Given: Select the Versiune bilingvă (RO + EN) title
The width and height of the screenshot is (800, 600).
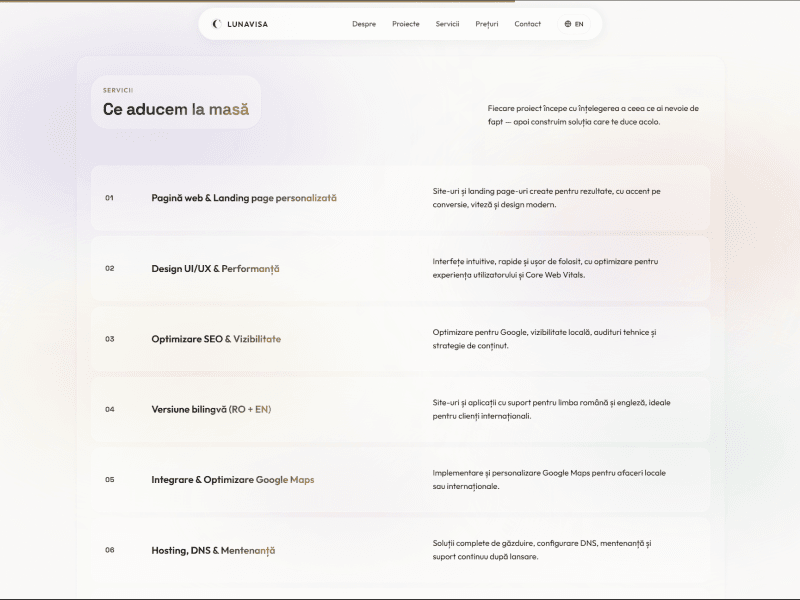Looking at the screenshot, I should click(211, 409).
